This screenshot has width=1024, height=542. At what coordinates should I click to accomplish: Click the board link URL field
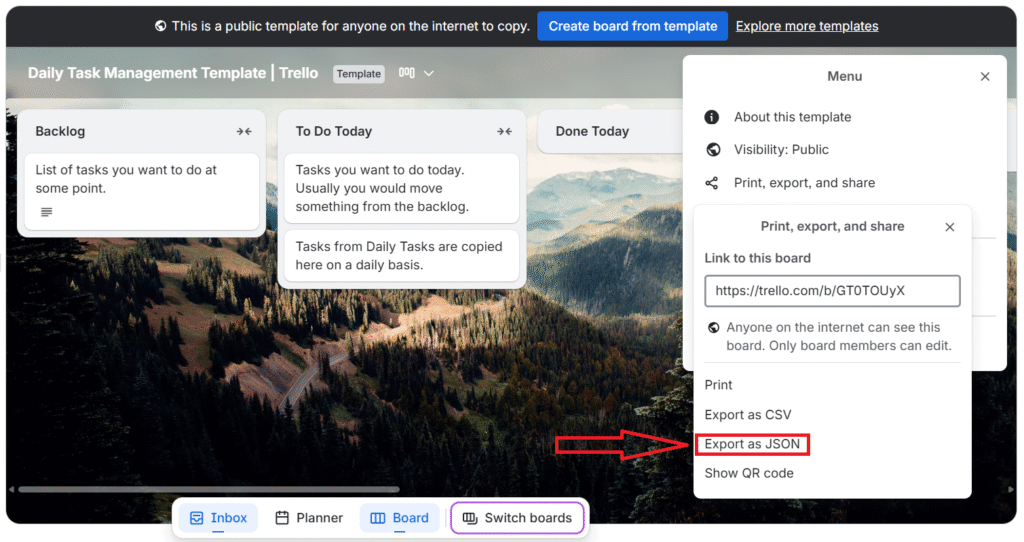click(x=832, y=291)
